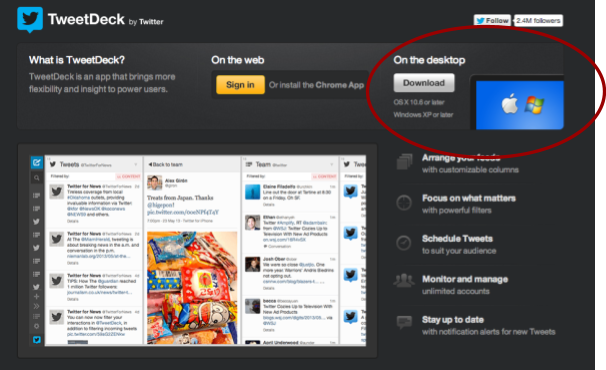Click Alex Girón's avatar in the preview
The width and height of the screenshot is (606, 370).
tap(155, 182)
